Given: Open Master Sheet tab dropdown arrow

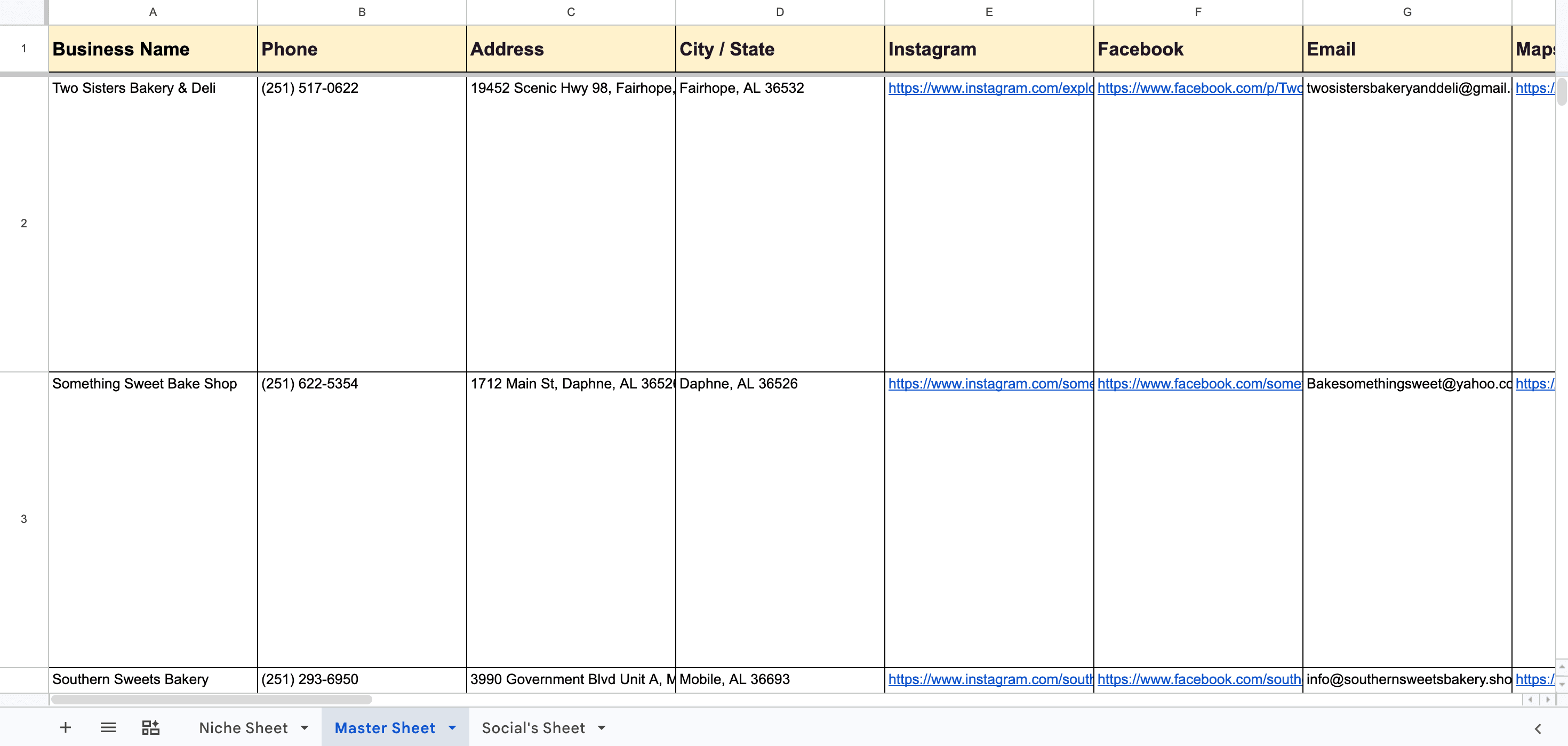Looking at the screenshot, I should point(452,728).
